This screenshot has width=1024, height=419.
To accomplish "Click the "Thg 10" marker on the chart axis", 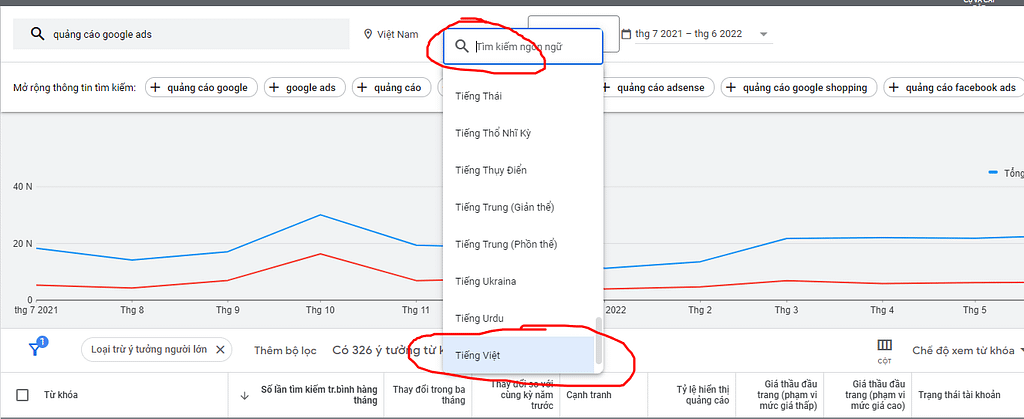I will tap(321, 311).
